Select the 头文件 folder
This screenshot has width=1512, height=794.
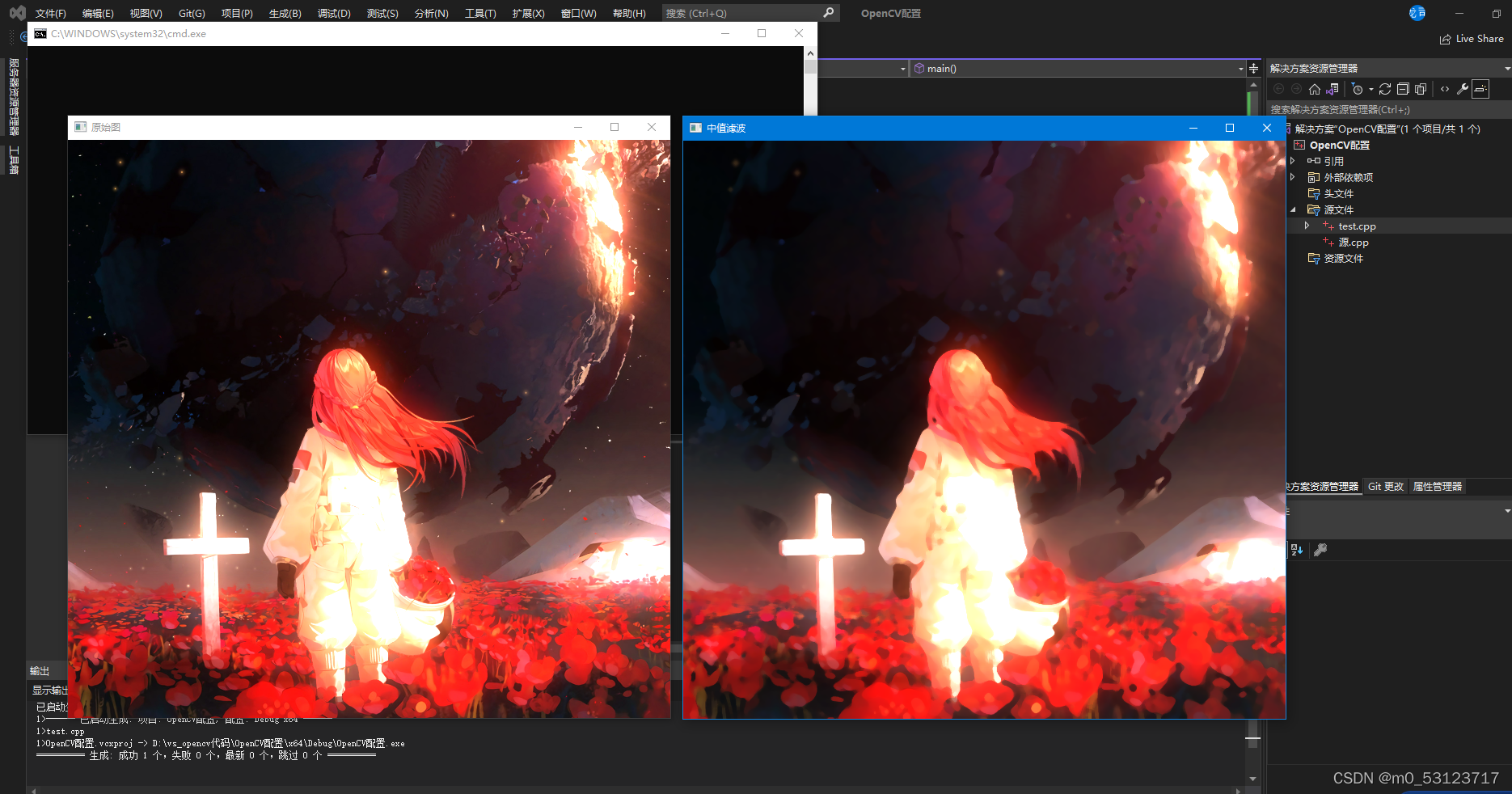click(1338, 194)
